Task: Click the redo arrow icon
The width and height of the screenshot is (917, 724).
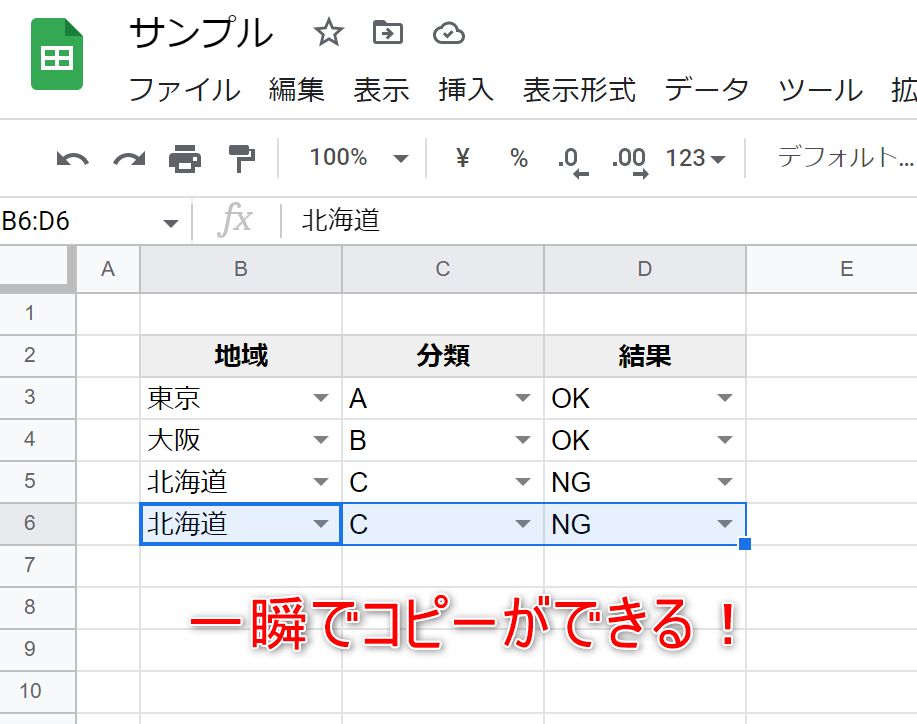Action: 128,158
